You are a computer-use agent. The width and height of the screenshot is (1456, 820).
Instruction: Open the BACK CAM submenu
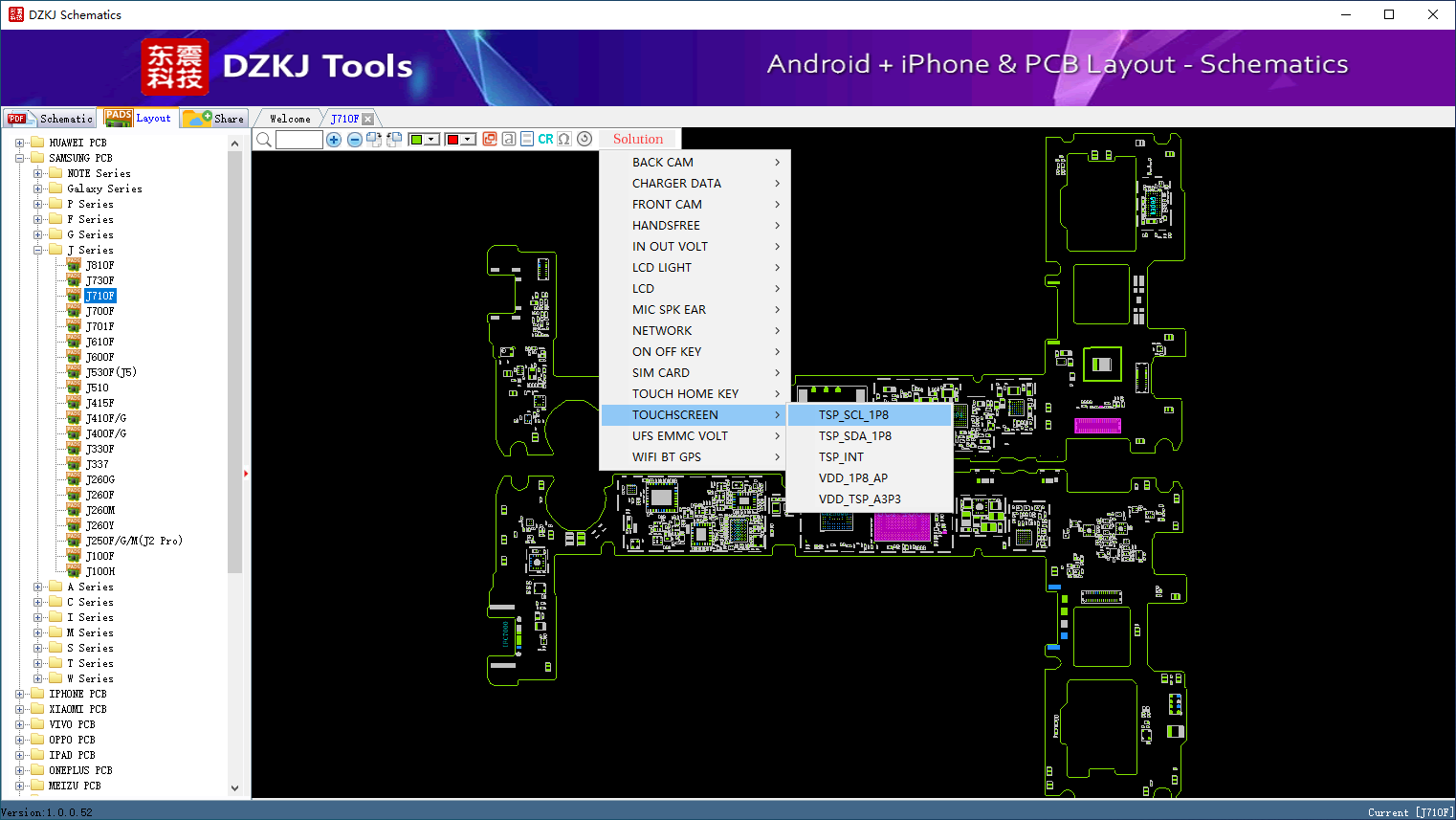click(695, 163)
